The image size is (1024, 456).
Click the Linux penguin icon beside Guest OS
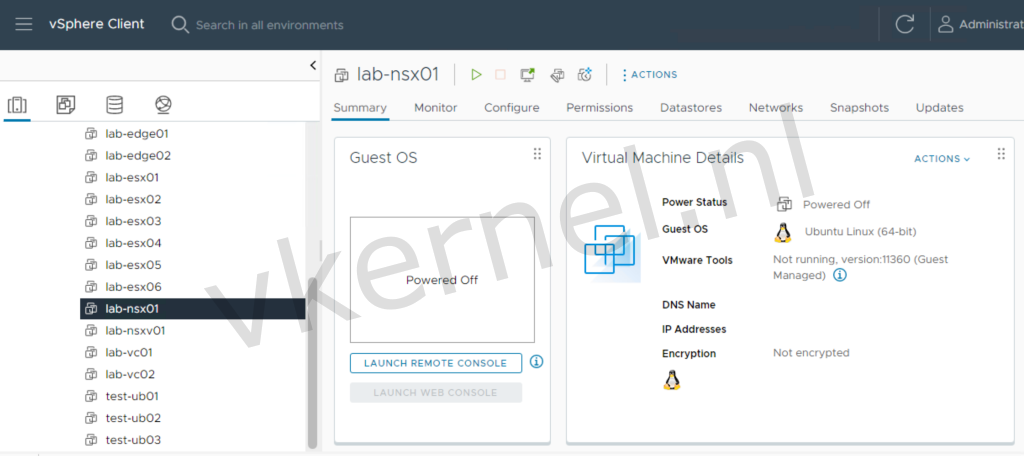point(782,232)
